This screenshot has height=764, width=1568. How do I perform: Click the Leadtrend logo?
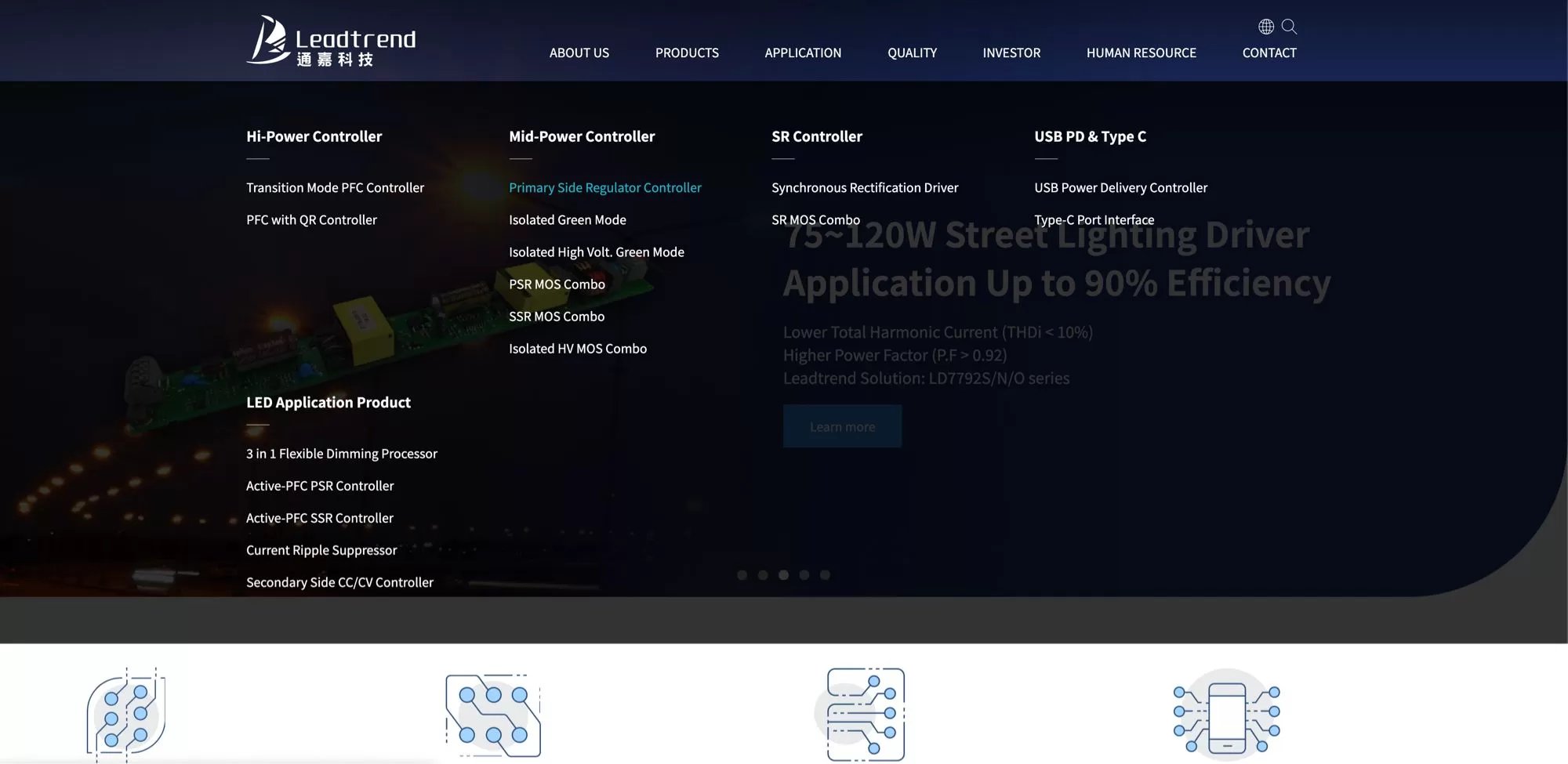[331, 41]
